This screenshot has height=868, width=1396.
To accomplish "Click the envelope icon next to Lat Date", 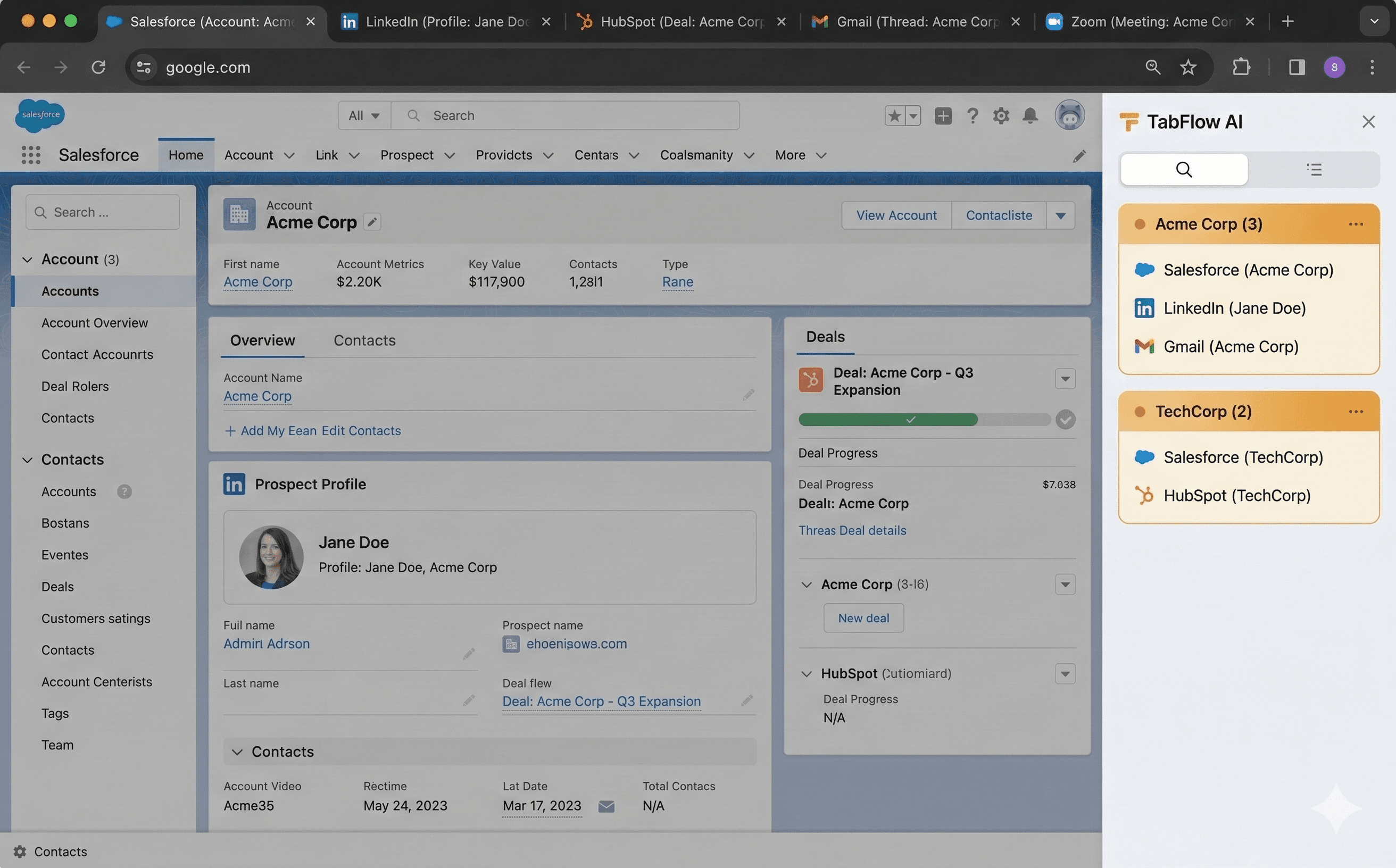I will (x=606, y=806).
